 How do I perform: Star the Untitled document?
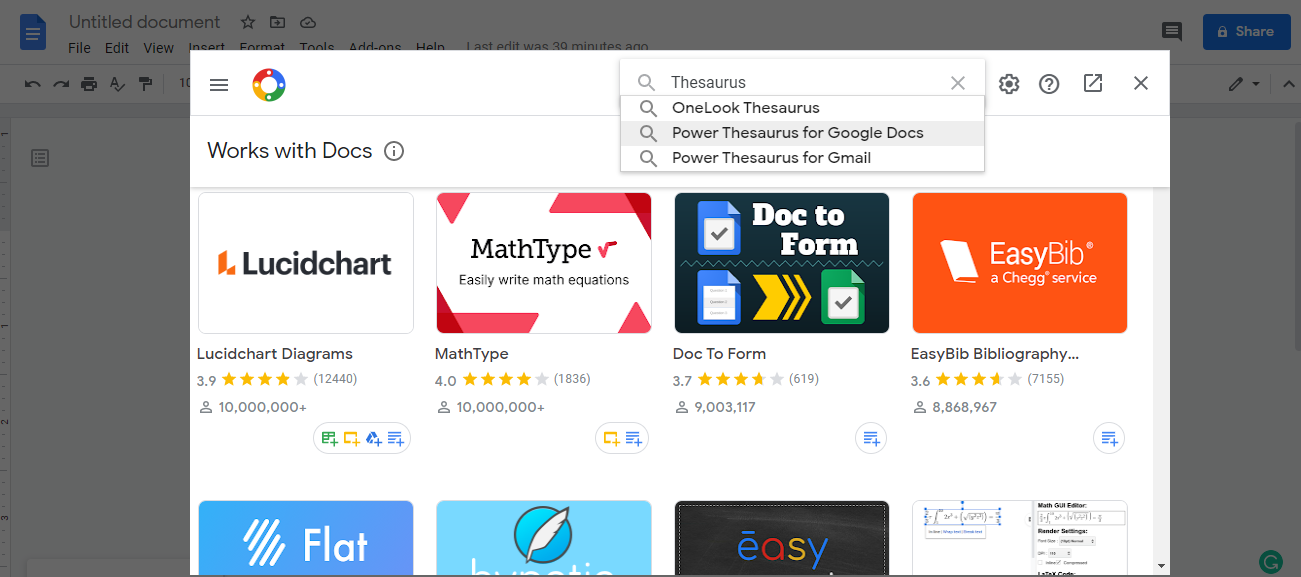[x=246, y=22]
